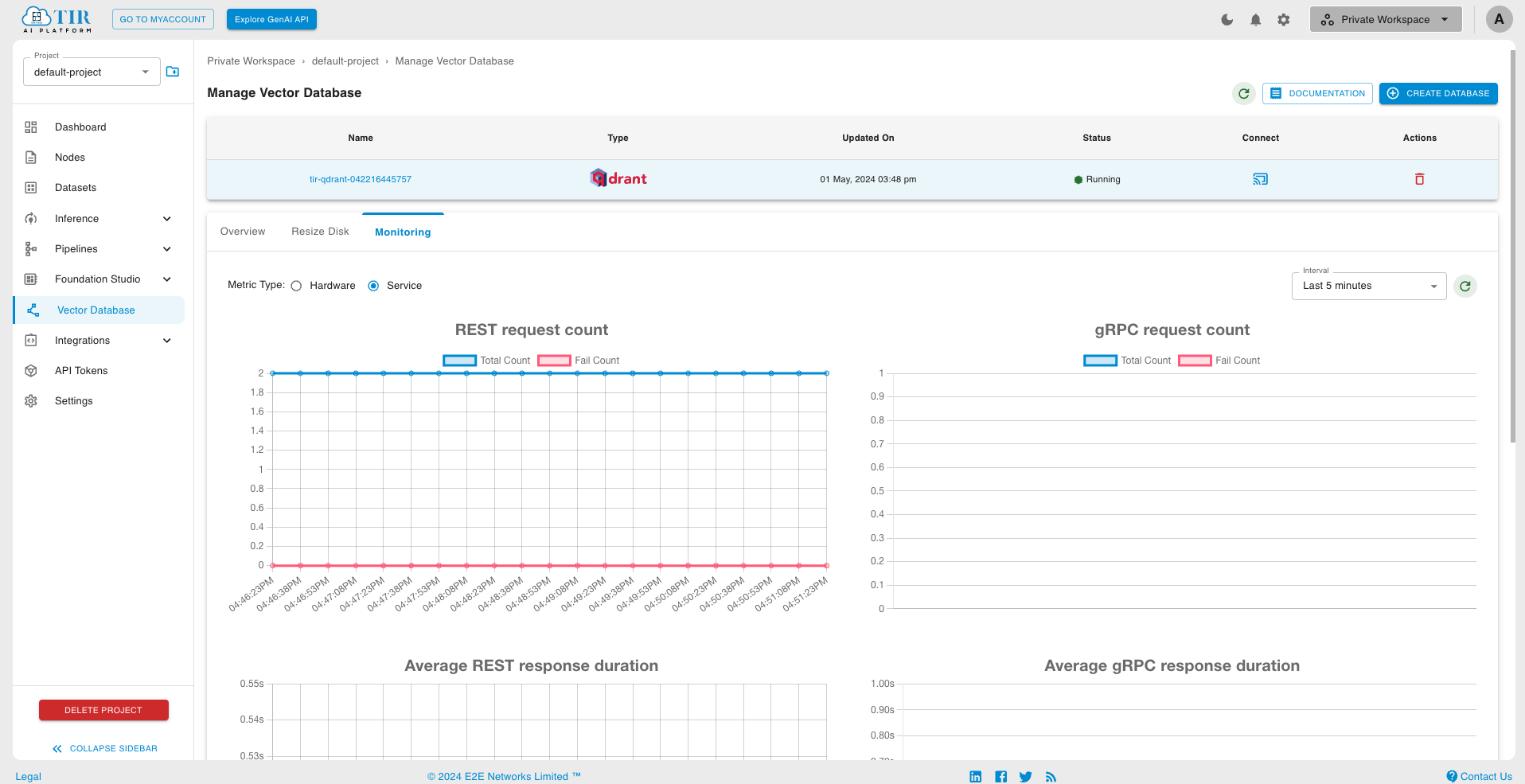Toggle dark mode moon icon
1525x784 pixels.
(1227, 20)
